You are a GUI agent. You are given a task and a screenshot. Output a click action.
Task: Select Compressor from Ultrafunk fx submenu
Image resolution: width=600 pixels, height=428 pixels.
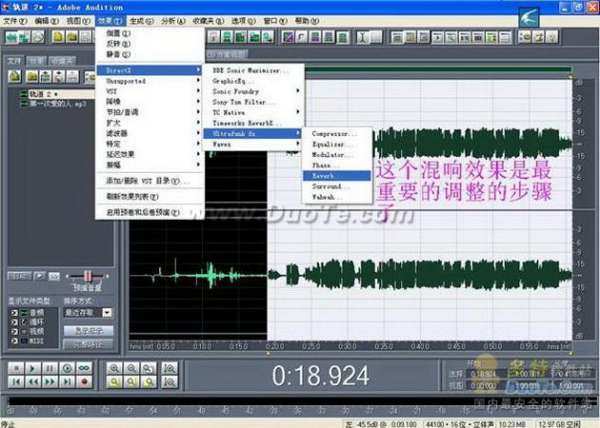337,133
